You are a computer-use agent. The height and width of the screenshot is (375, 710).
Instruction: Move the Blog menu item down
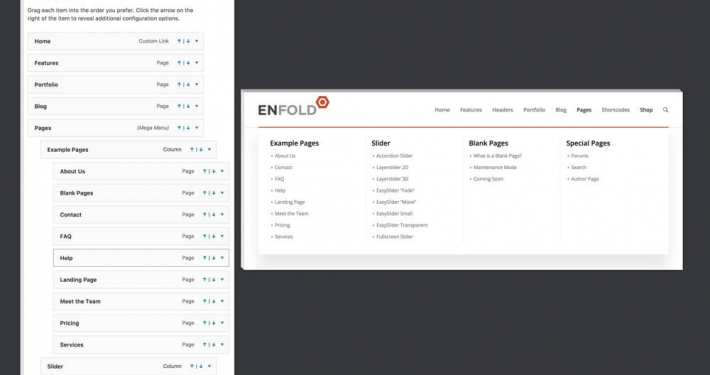point(188,106)
